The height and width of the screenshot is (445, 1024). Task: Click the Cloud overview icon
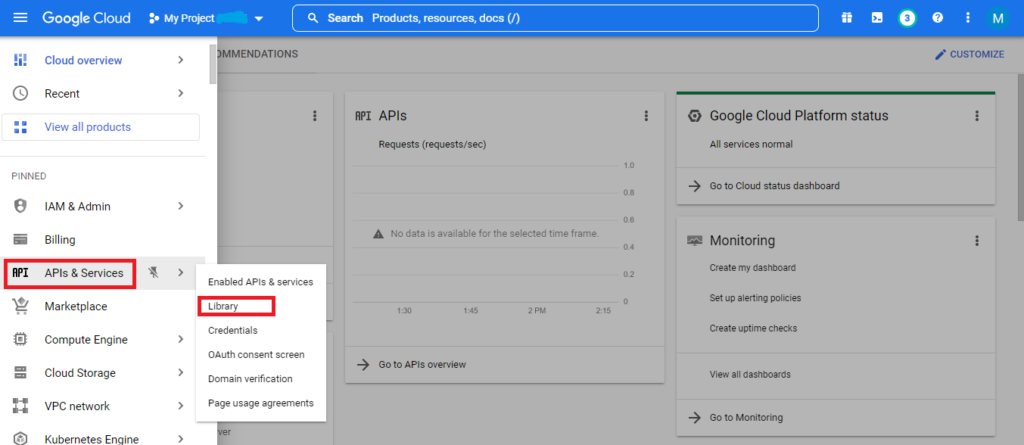point(20,60)
